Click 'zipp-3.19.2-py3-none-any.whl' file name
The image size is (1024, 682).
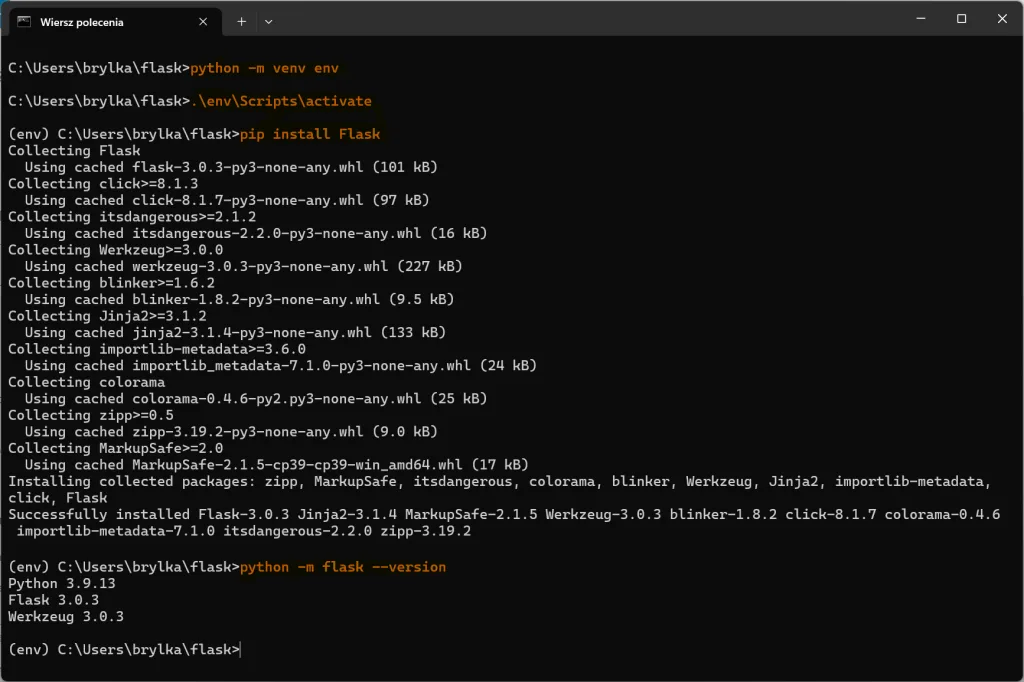[248, 432]
